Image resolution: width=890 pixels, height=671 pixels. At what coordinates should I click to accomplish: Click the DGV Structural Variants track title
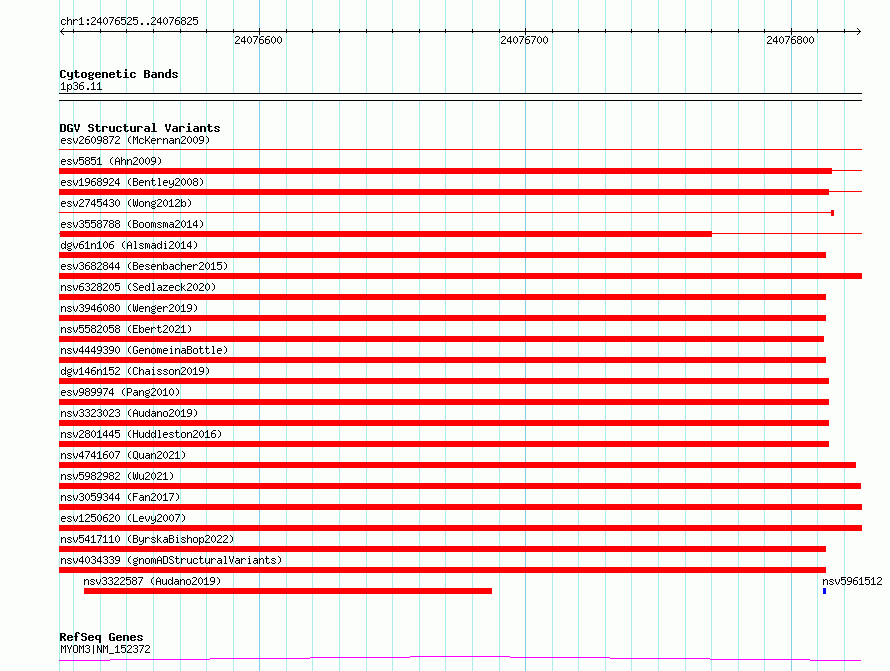point(140,128)
